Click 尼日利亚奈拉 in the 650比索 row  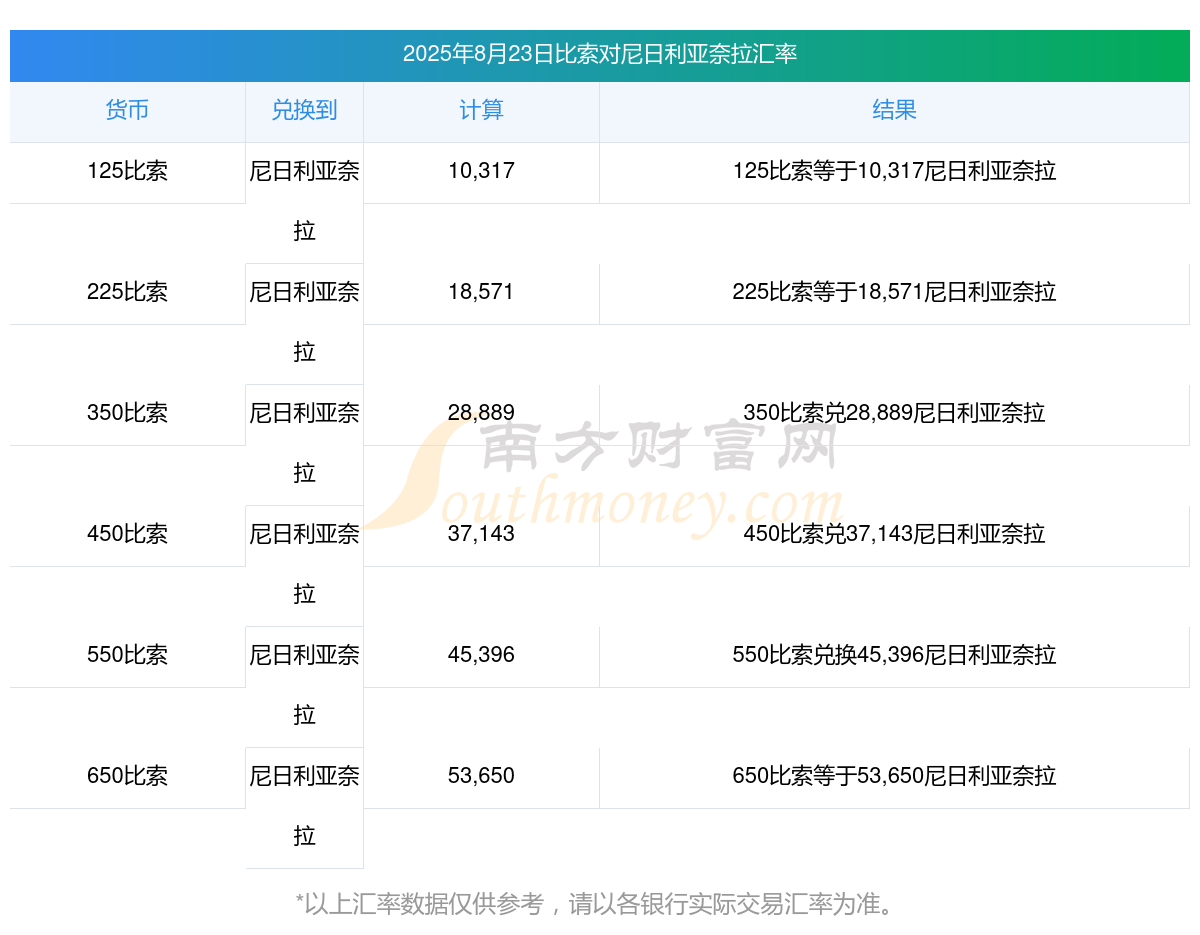click(x=304, y=806)
